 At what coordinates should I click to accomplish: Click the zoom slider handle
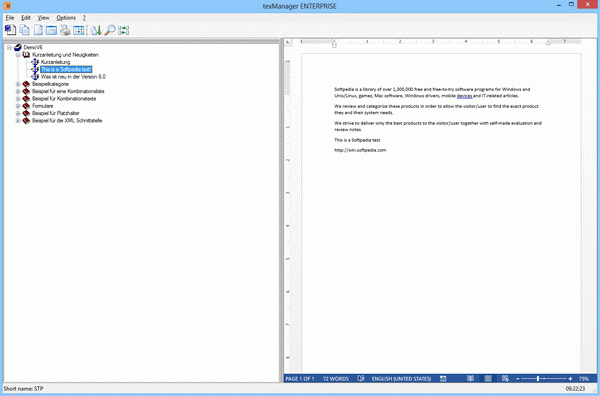(538, 378)
